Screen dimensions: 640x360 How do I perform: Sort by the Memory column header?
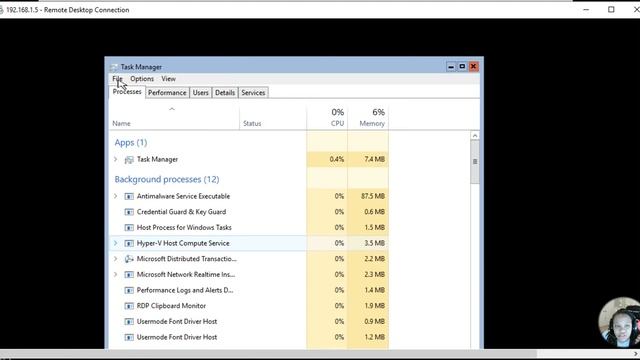pyautogui.click(x=372, y=123)
